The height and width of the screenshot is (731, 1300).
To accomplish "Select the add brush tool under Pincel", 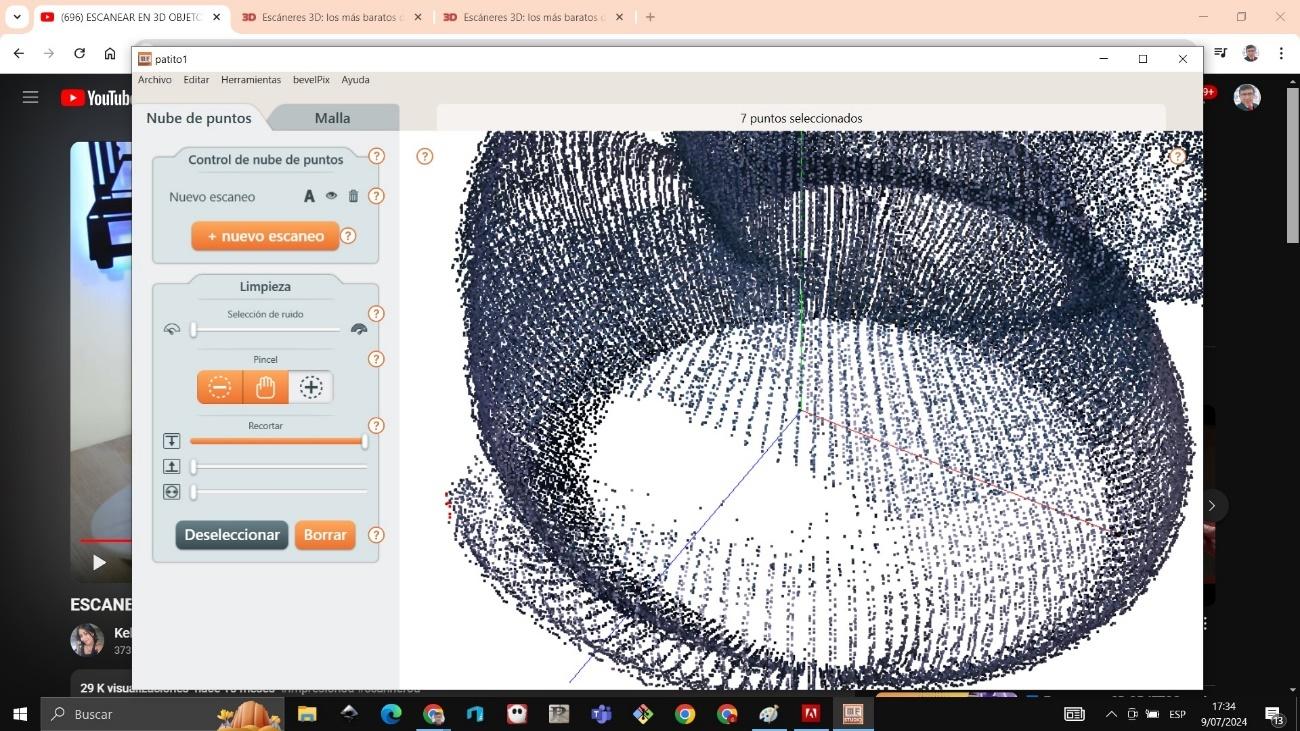I will tap(311, 387).
